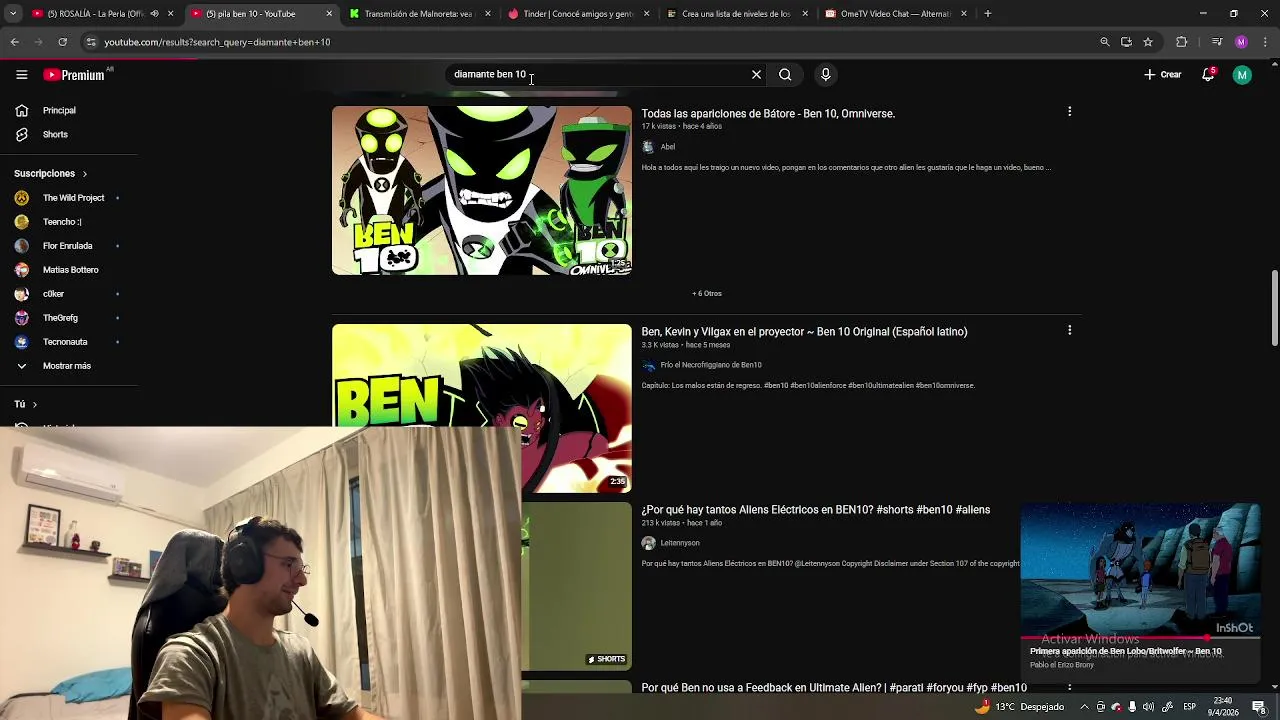Image resolution: width=1280 pixels, height=720 pixels.
Task: Open Windows notification center
Action: point(1259,707)
